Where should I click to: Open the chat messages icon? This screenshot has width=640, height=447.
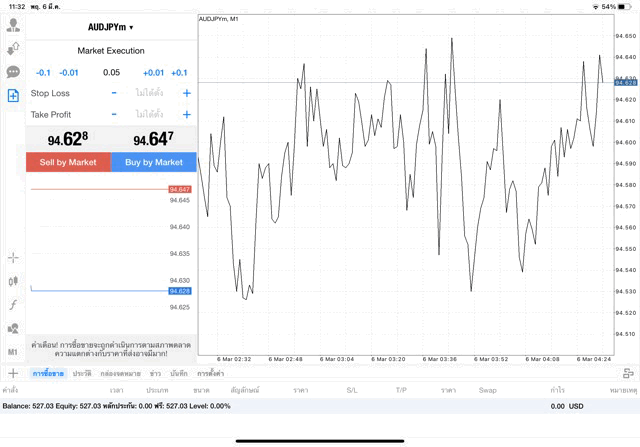click(13, 72)
